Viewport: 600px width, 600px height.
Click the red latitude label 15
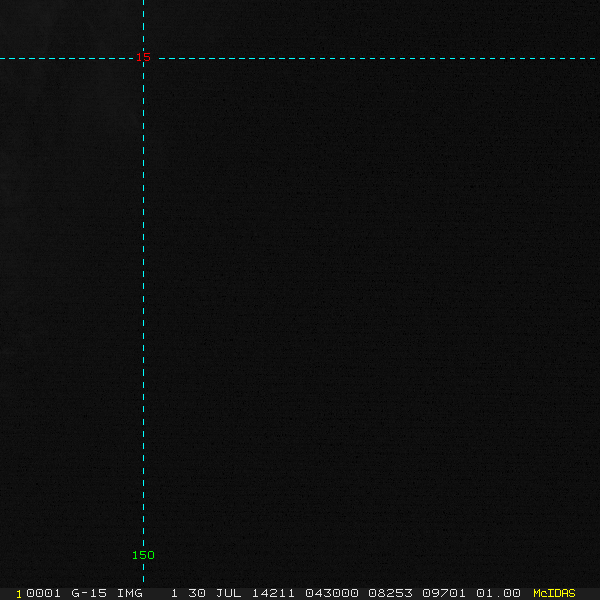coord(143,57)
